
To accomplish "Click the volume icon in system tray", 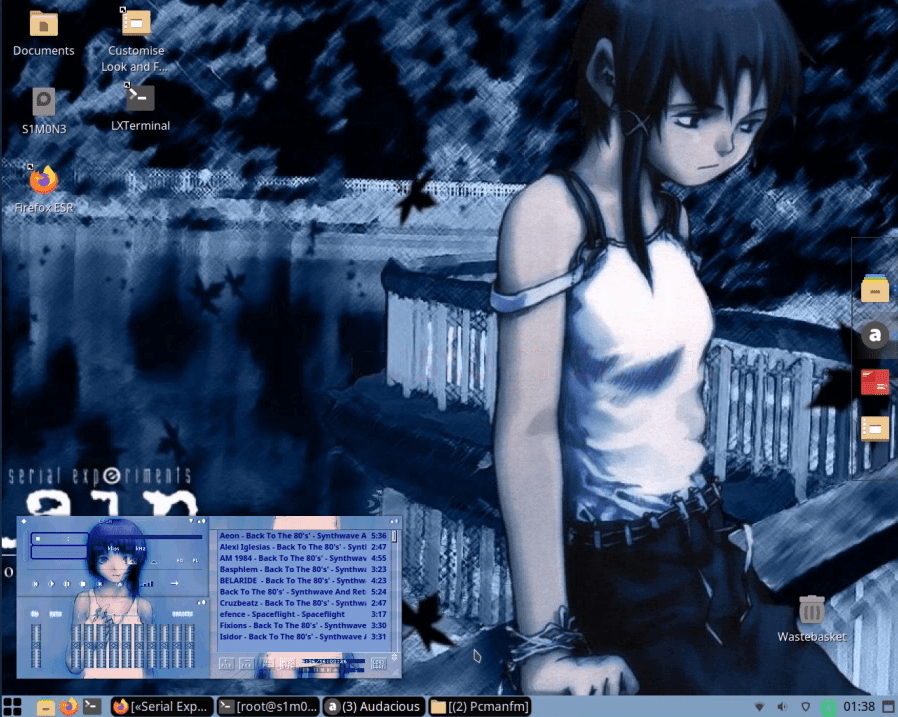I will (x=781, y=707).
